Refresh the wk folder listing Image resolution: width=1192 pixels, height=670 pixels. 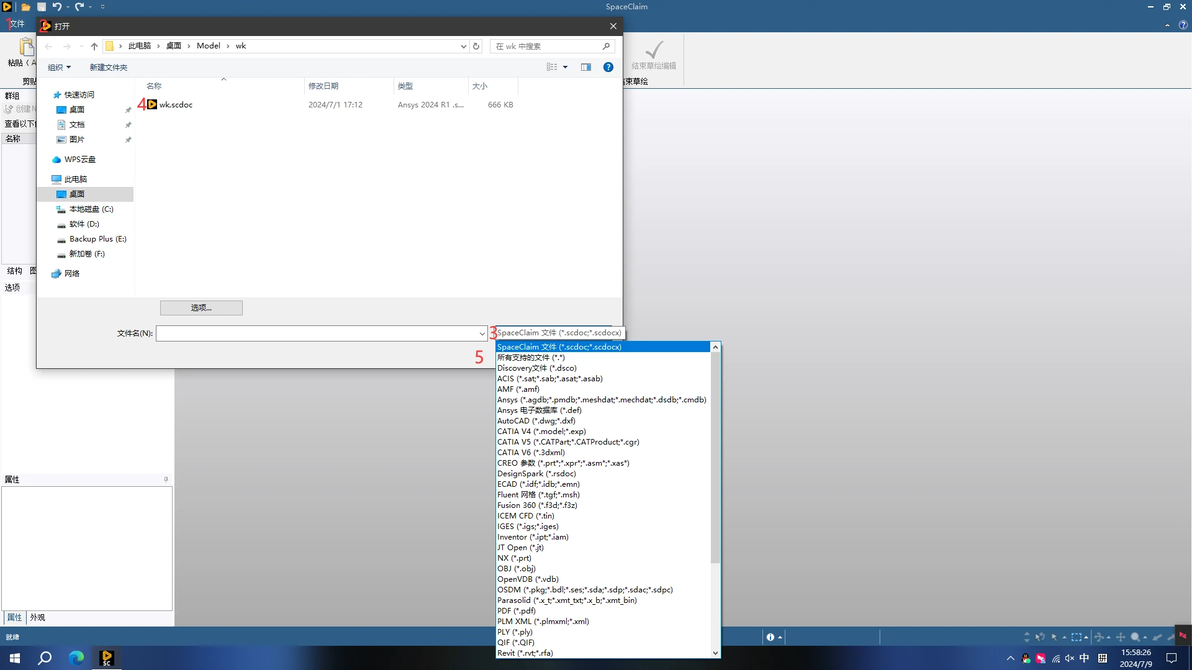(477, 46)
